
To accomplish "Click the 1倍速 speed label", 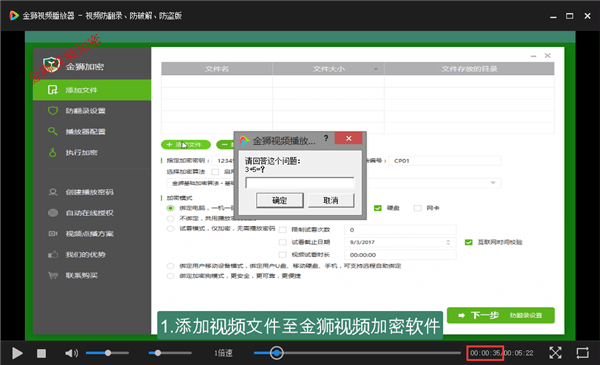I will [x=223, y=353].
